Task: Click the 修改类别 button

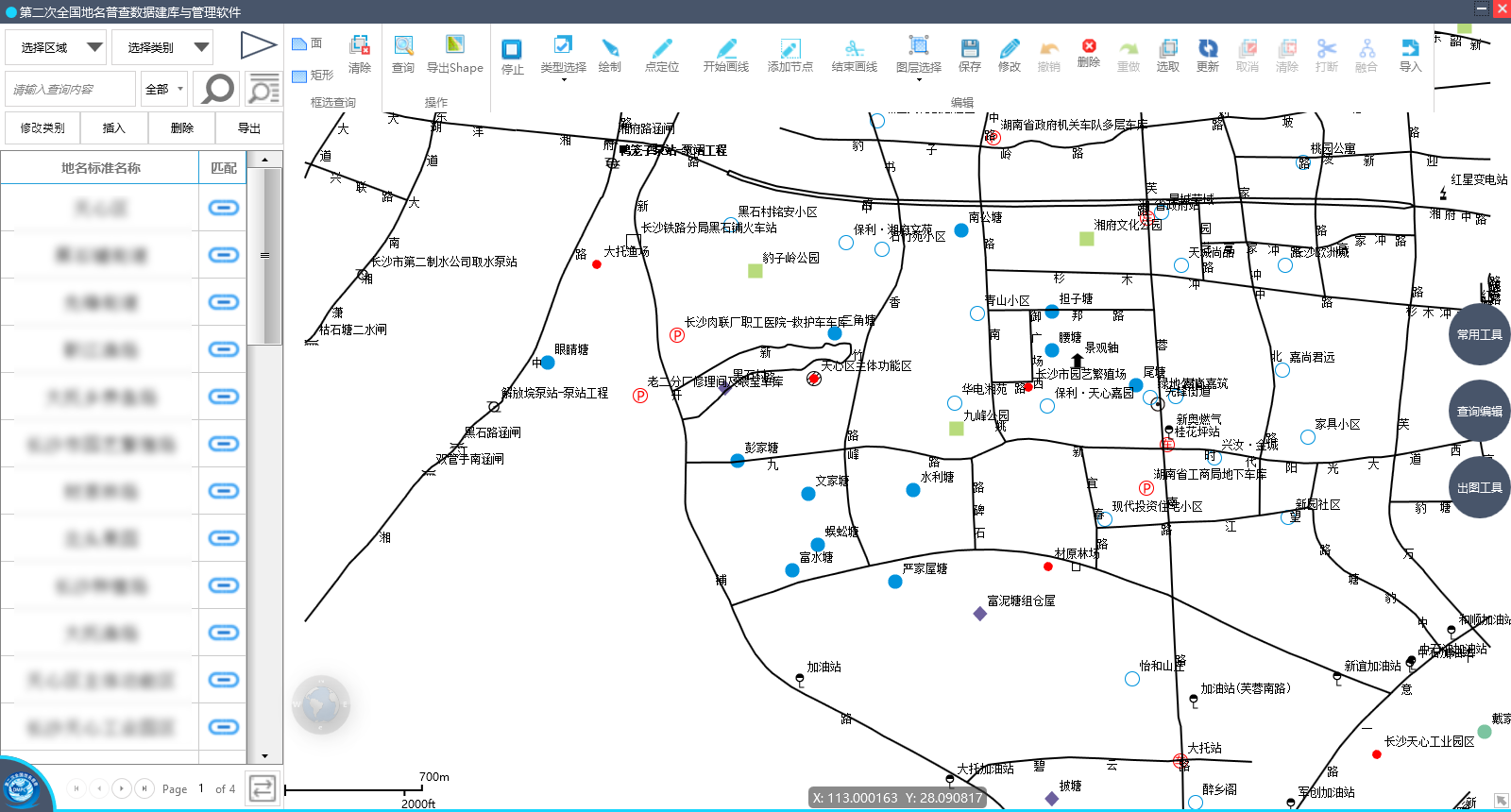Action: (x=42, y=127)
